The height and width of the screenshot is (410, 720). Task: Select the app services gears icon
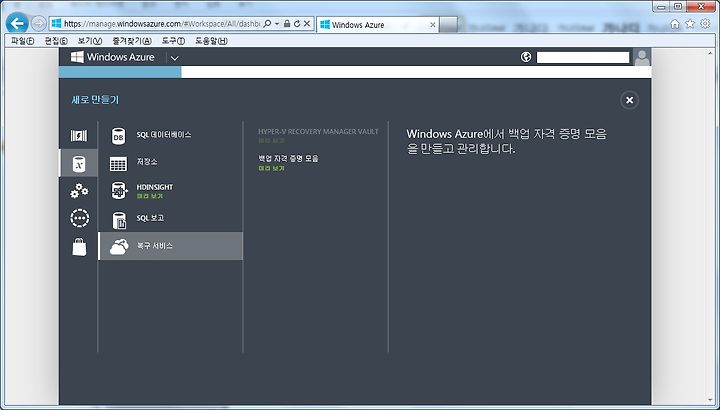[79, 191]
